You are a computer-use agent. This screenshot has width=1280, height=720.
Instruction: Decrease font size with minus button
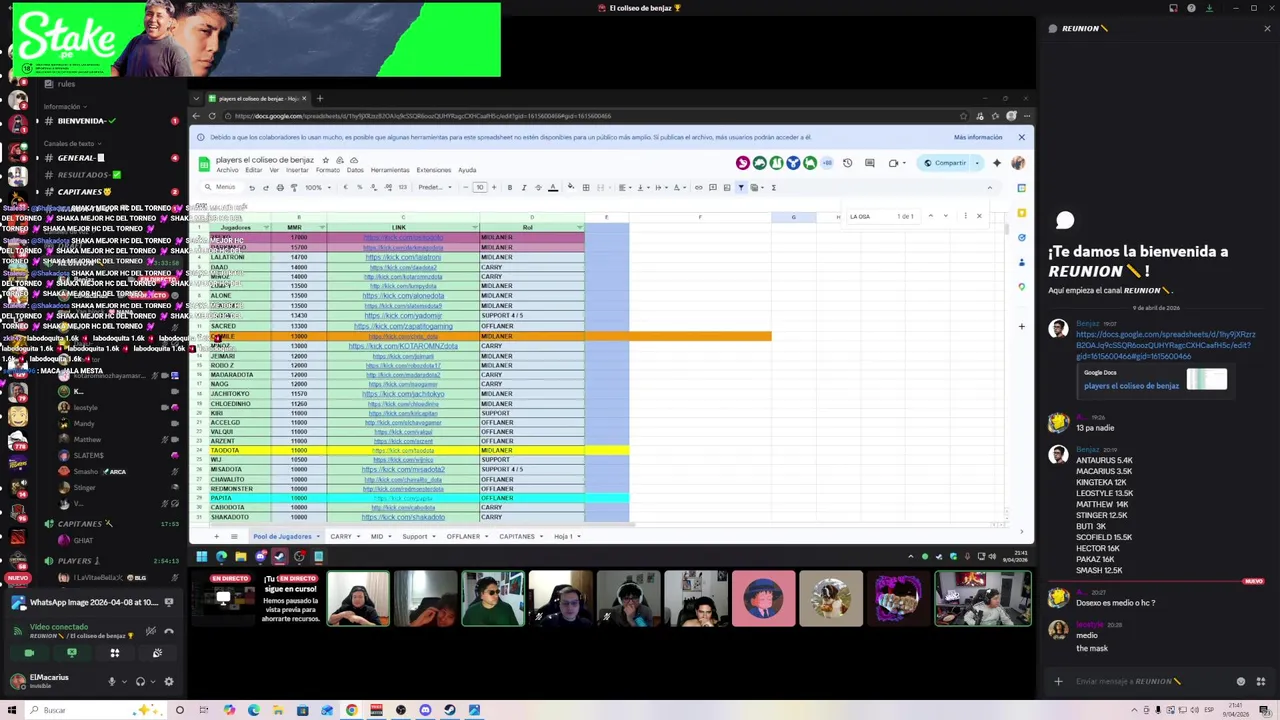coord(468,187)
